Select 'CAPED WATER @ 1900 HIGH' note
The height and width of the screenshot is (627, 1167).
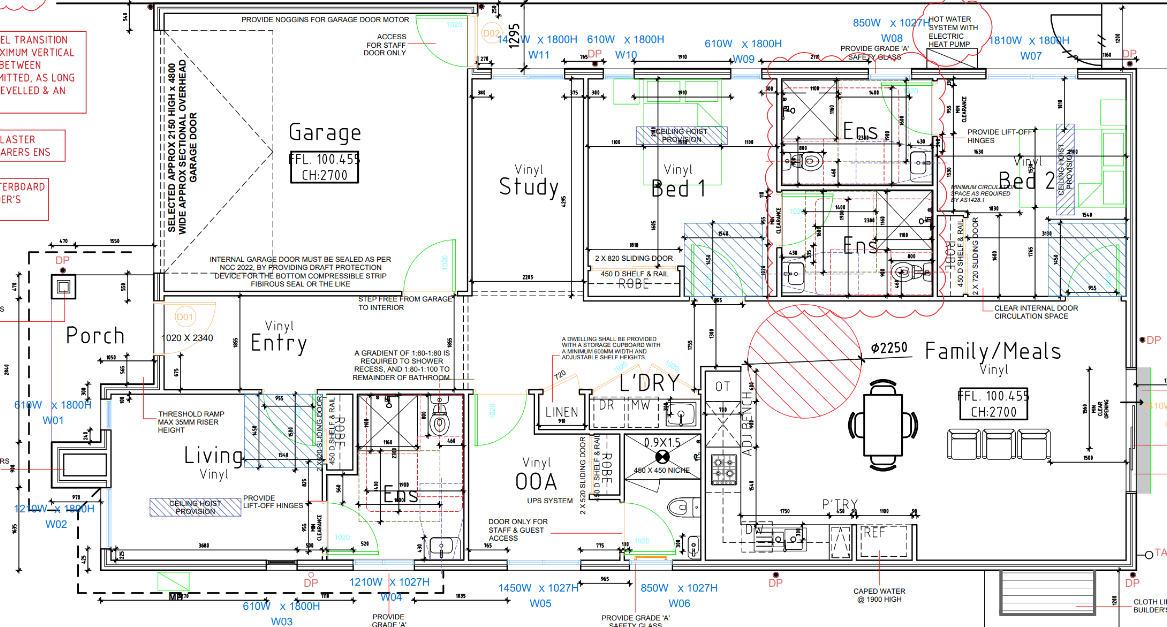point(880,595)
